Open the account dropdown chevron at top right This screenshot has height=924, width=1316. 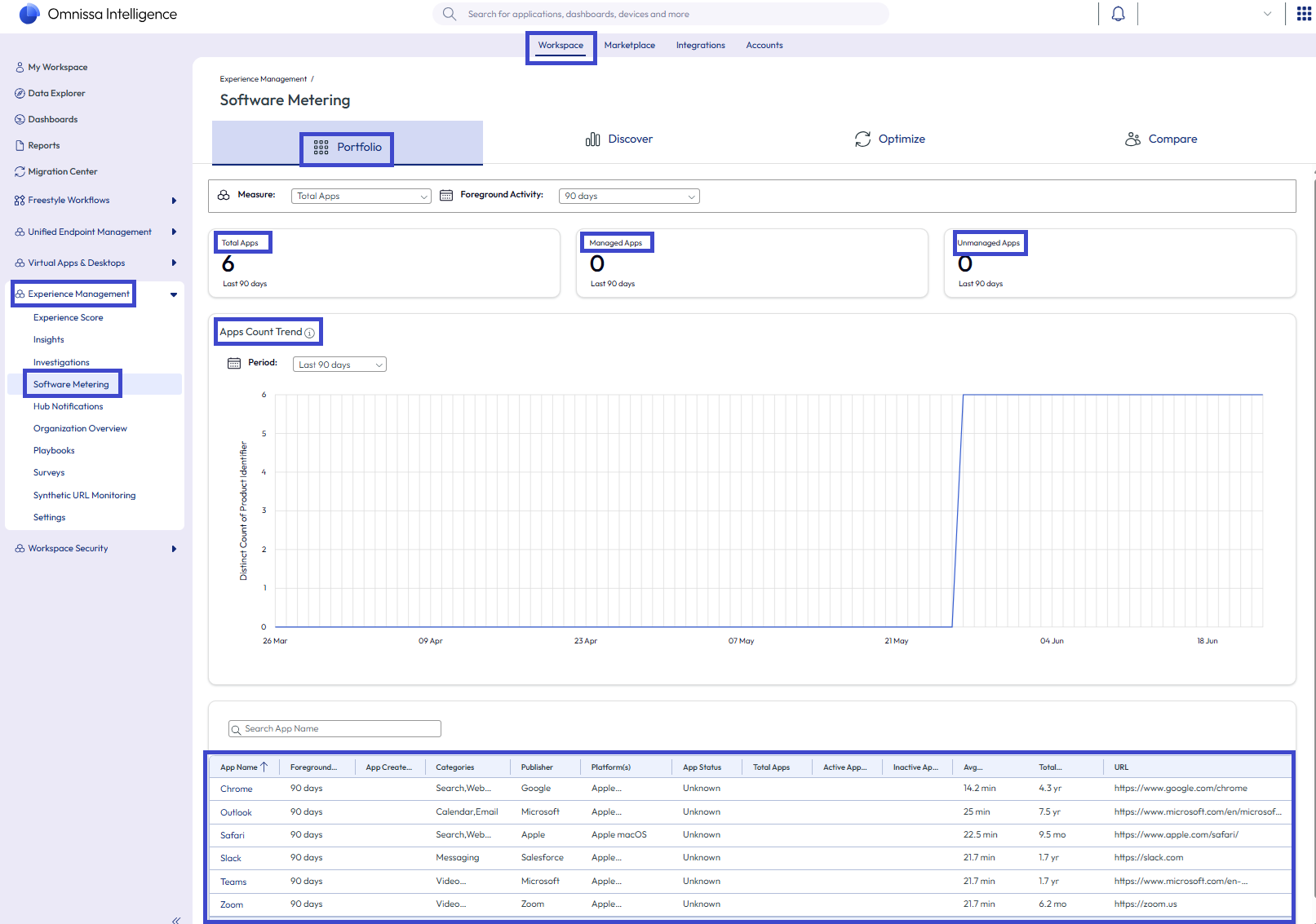point(1267,14)
